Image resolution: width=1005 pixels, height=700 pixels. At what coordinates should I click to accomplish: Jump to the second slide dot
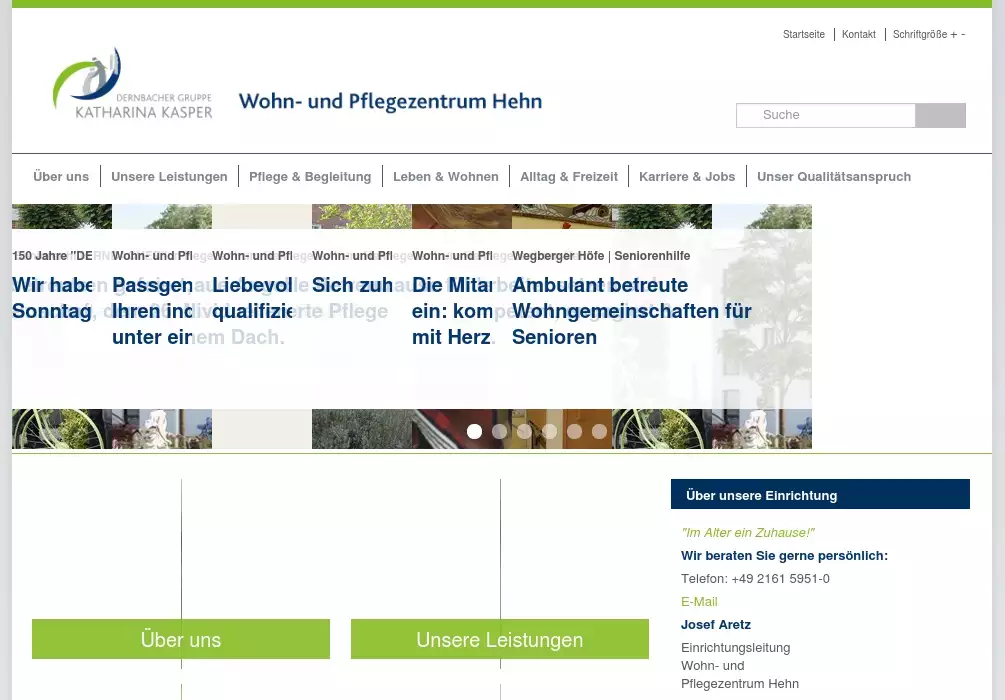[x=499, y=432]
